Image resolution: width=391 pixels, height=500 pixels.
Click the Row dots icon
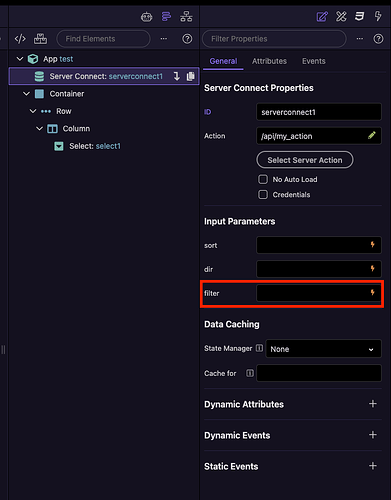[46, 111]
